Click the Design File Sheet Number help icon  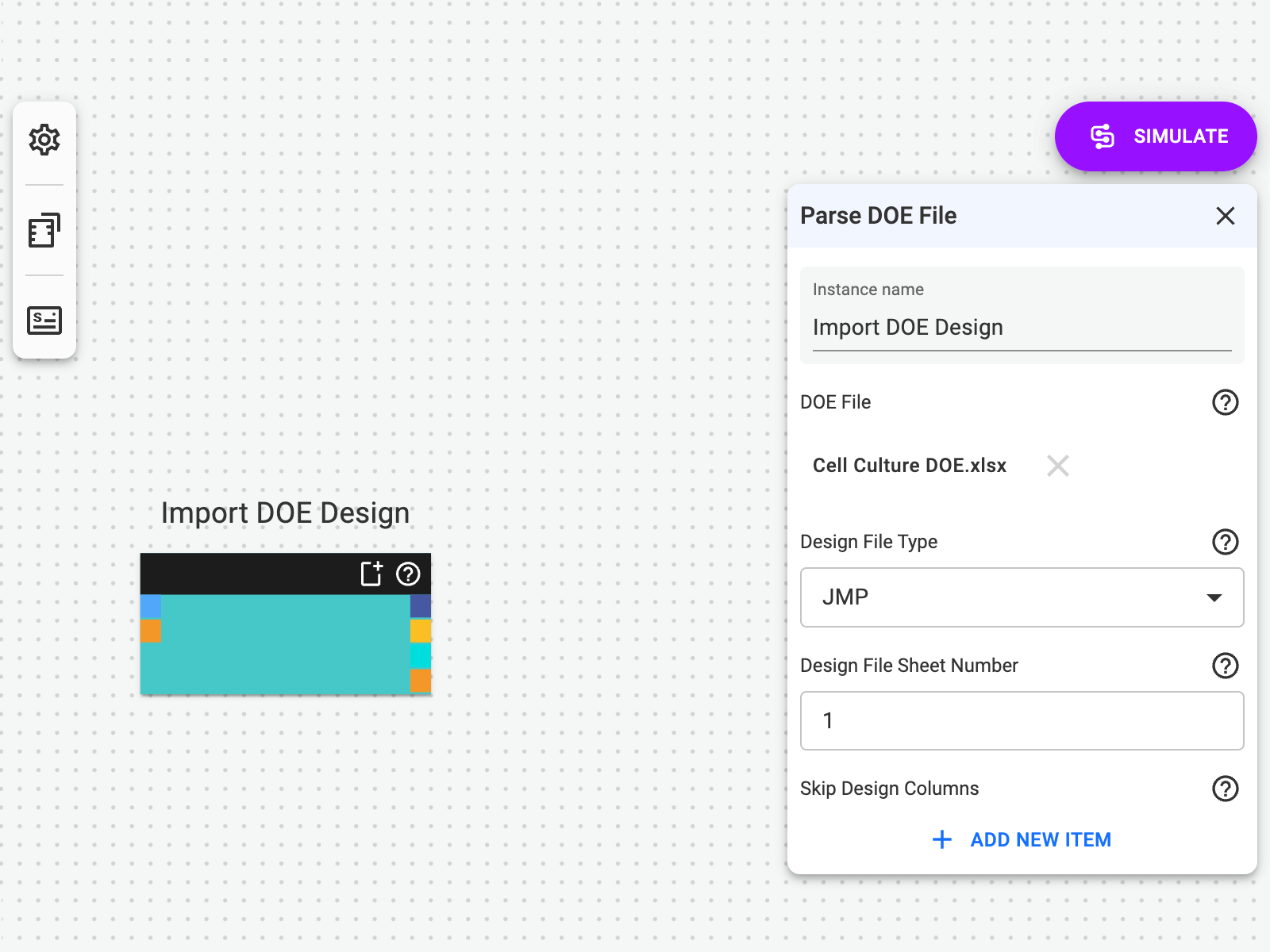(x=1225, y=666)
